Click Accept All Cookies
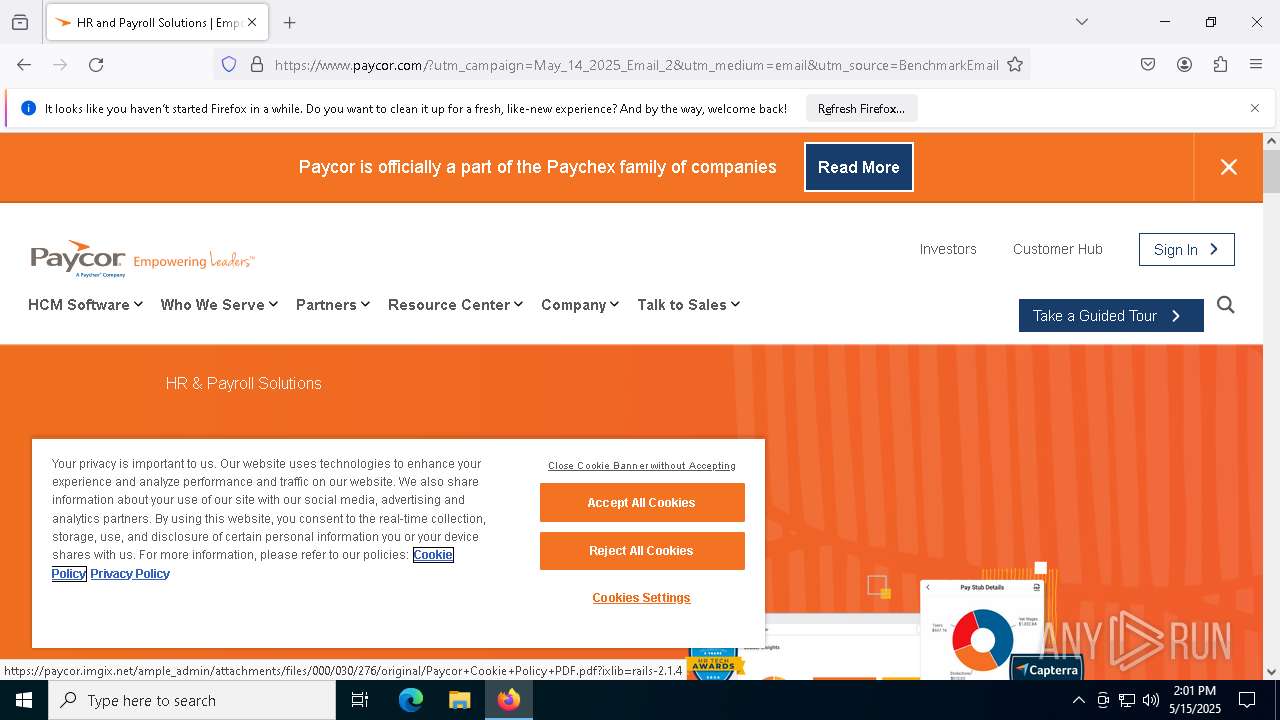1280x720 pixels. (x=642, y=502)
